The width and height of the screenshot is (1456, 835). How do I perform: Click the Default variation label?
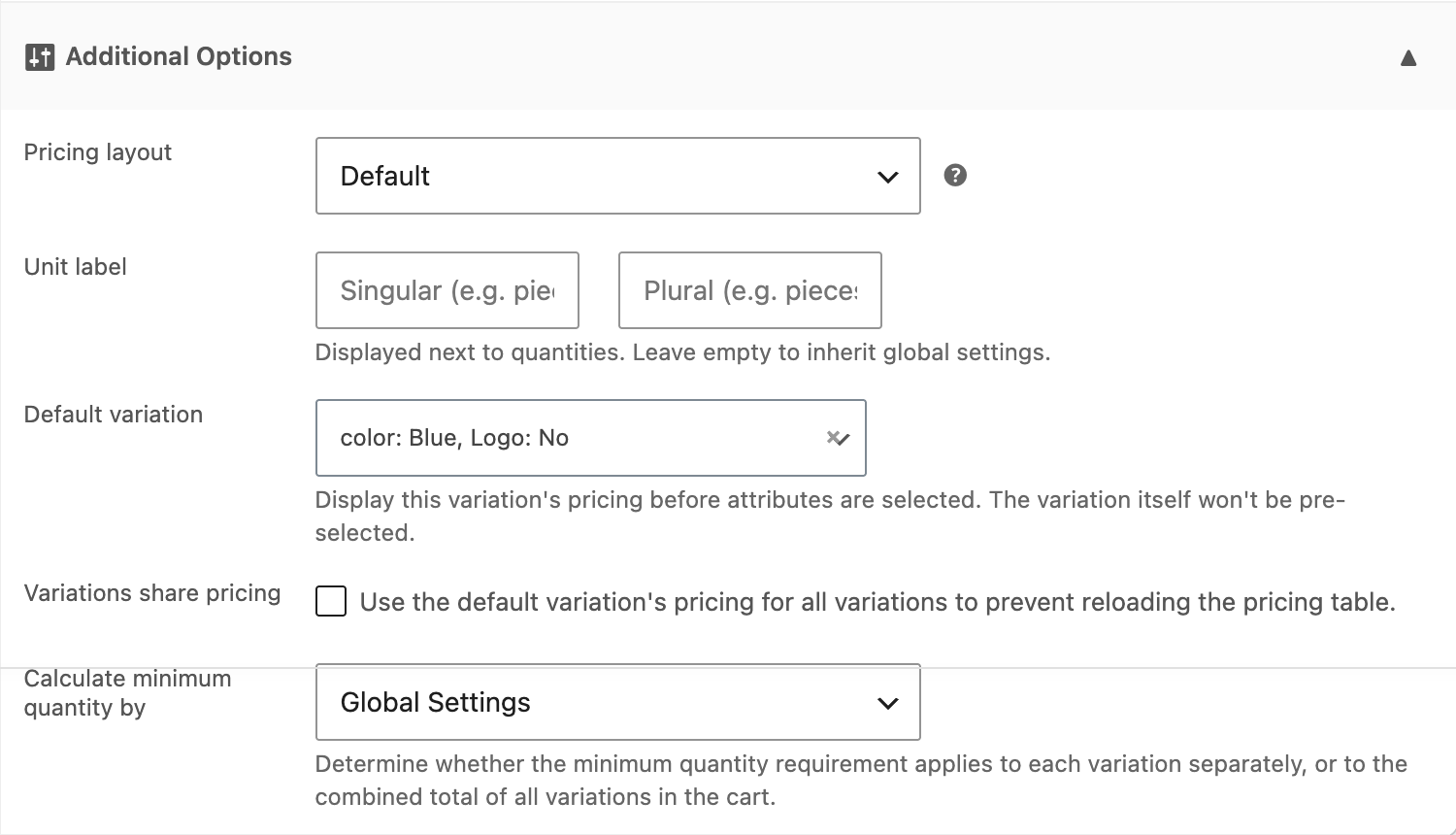(x=114, y=415)
